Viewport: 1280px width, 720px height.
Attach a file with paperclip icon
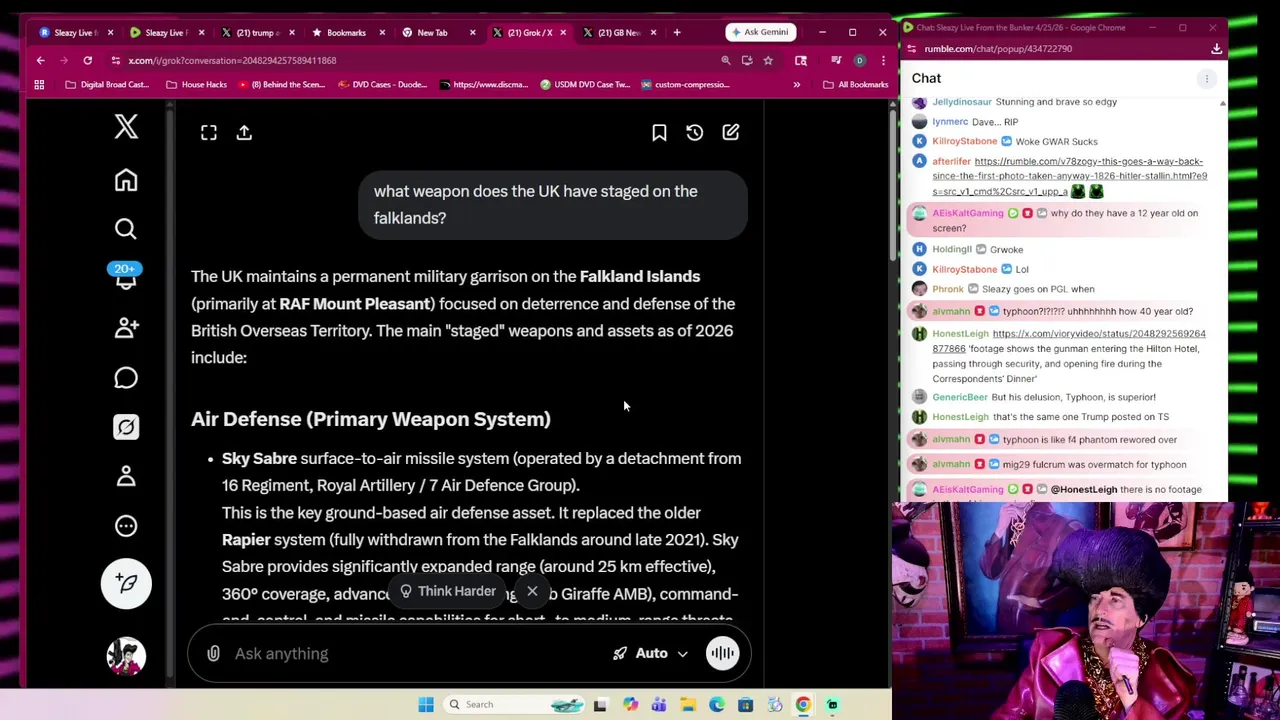213,654
